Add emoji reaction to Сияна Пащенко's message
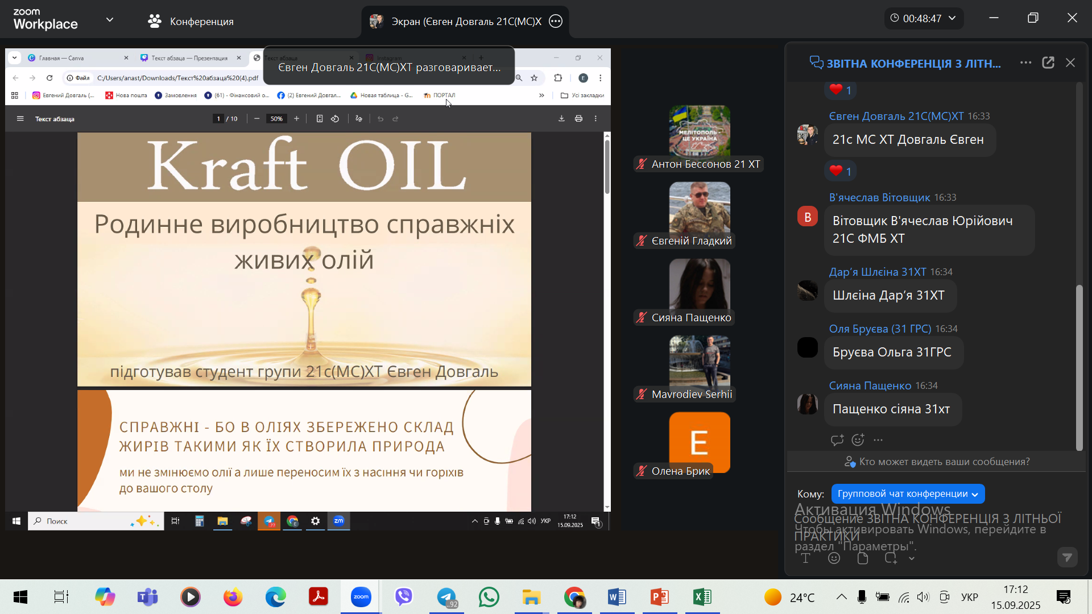 tap(858, 440)
